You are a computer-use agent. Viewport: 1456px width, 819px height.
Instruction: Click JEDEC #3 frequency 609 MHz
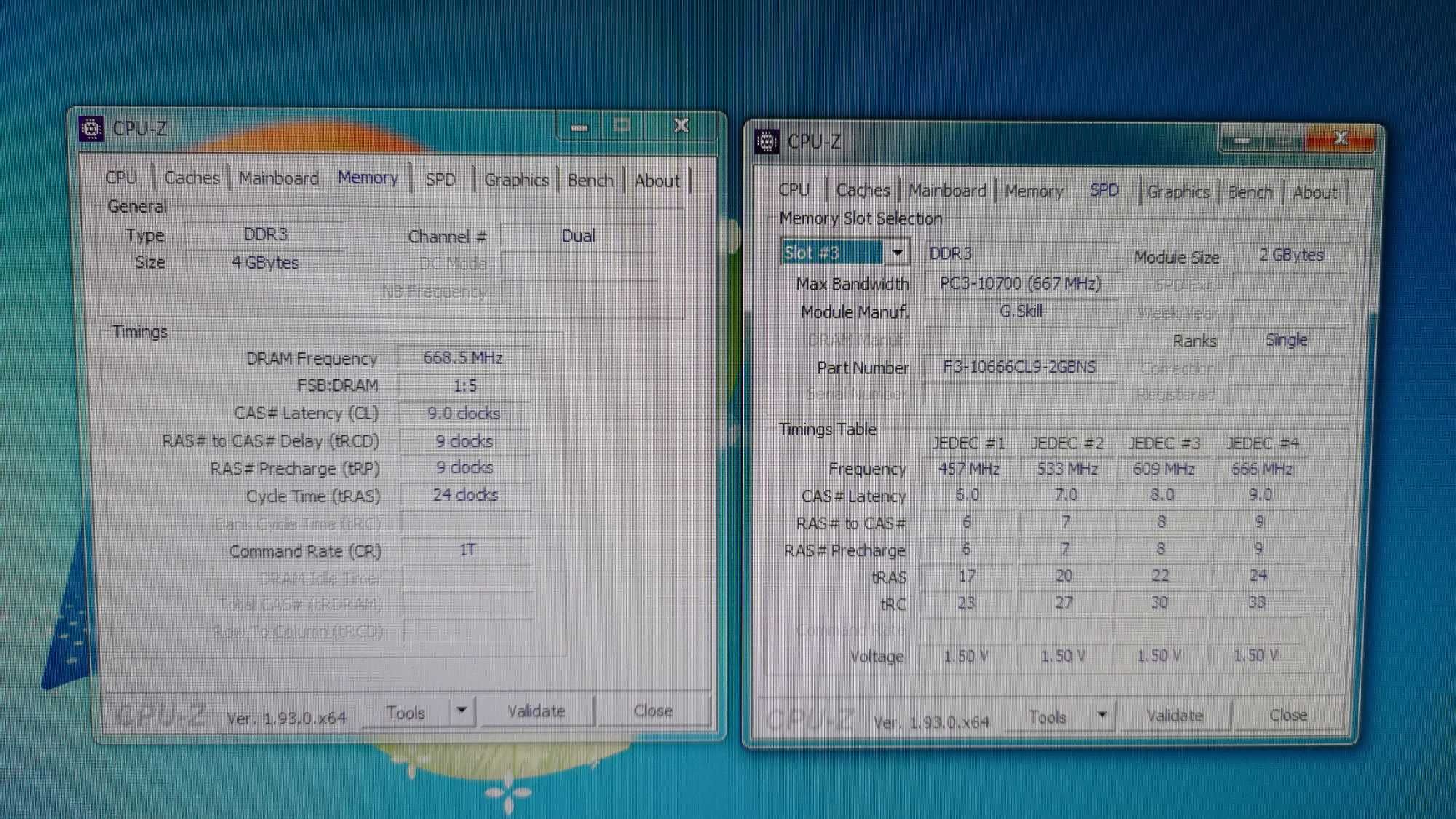1164,470
